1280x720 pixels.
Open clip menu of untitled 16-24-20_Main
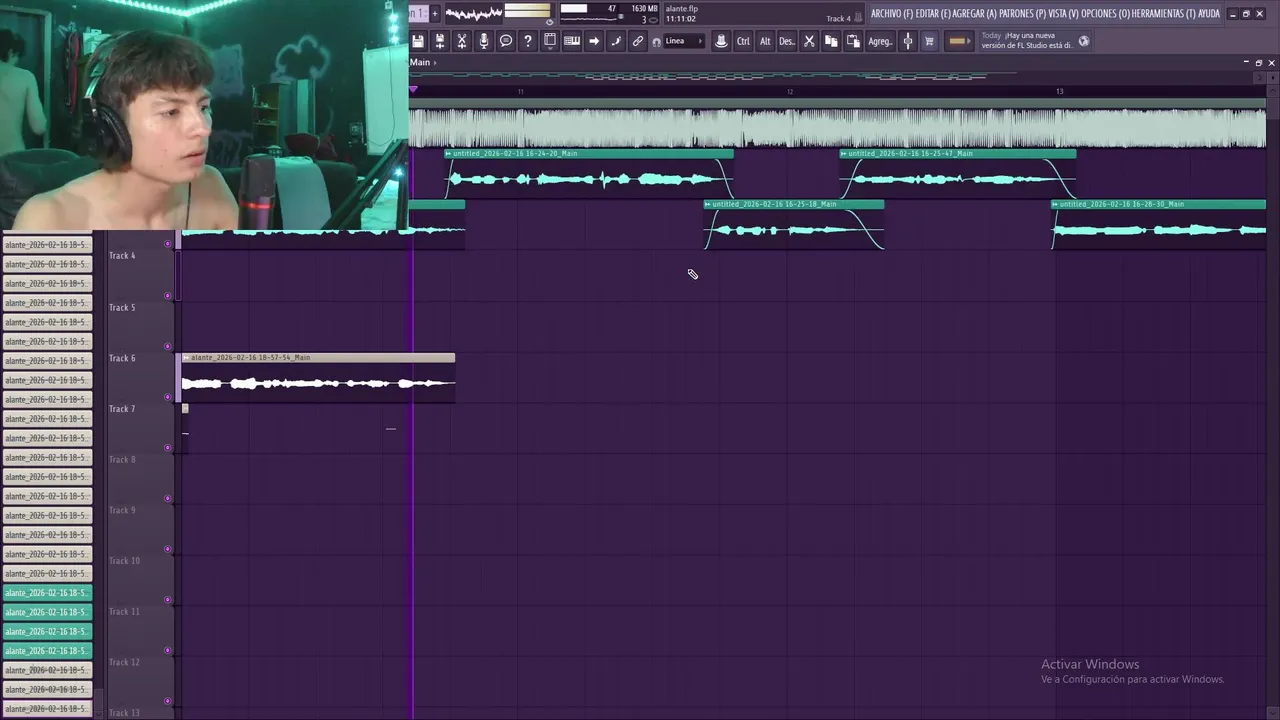[449, 154]
